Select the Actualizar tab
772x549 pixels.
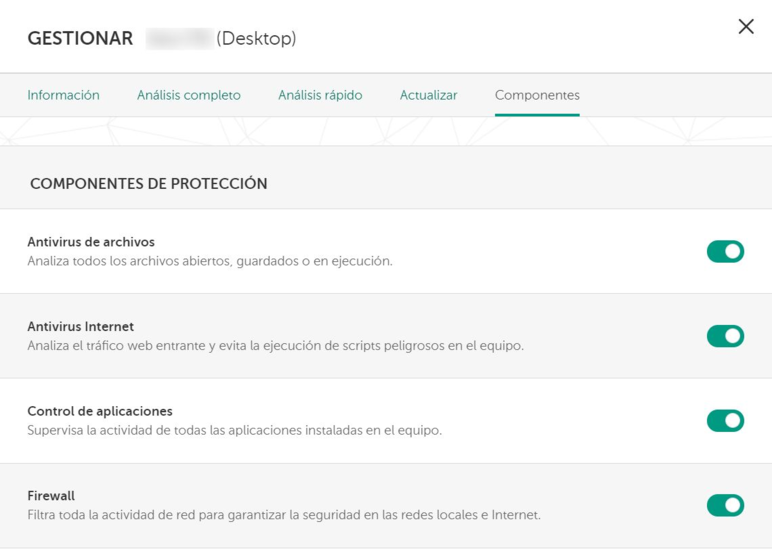pyautogui.click(x=428, y=95)
